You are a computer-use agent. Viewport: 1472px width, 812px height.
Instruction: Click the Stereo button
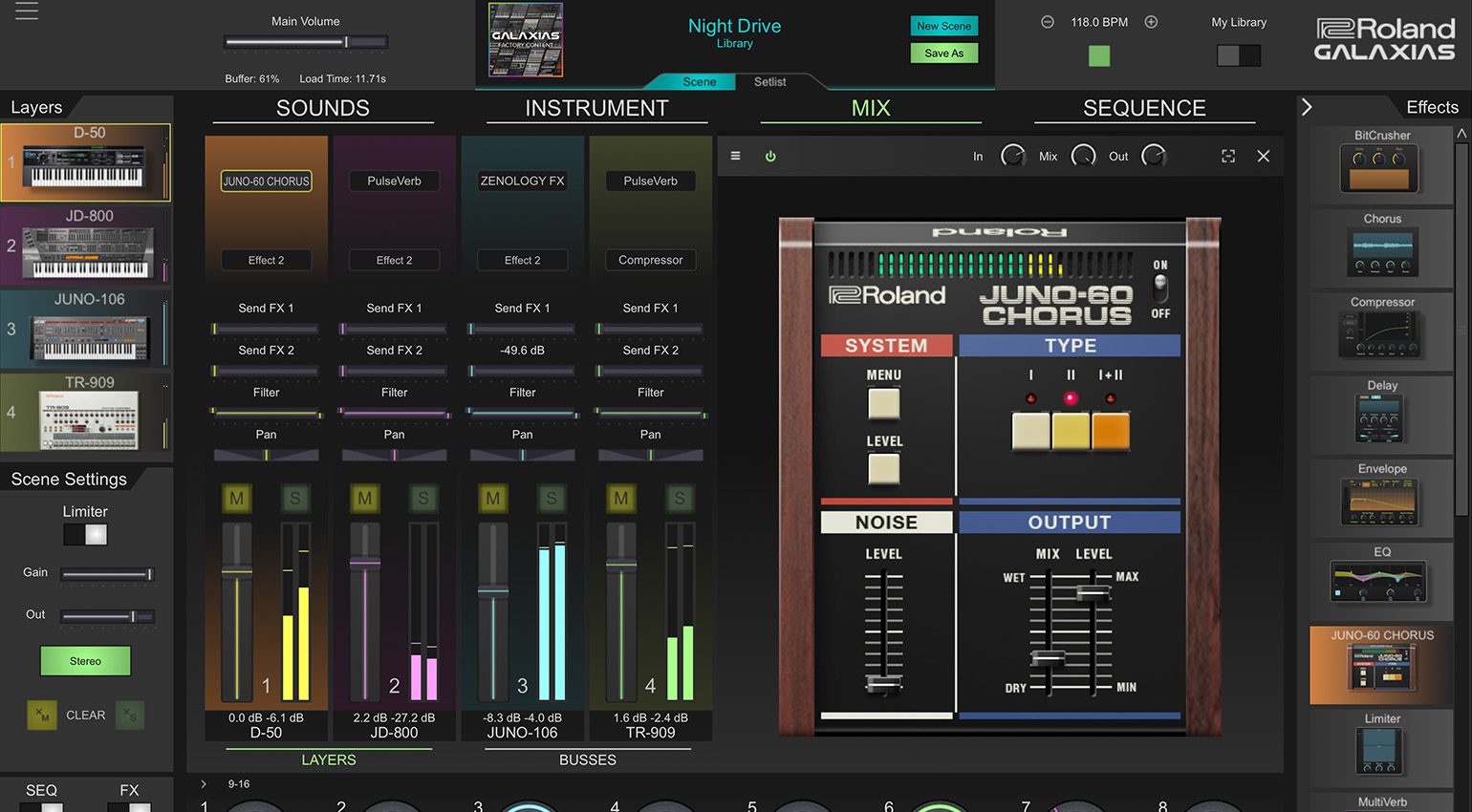click(85, 661)
